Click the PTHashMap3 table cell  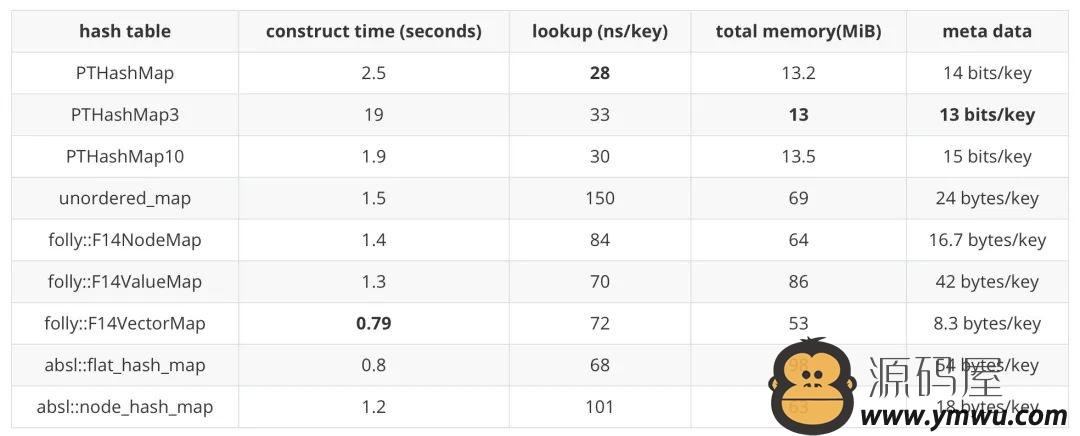pos(125,114)
